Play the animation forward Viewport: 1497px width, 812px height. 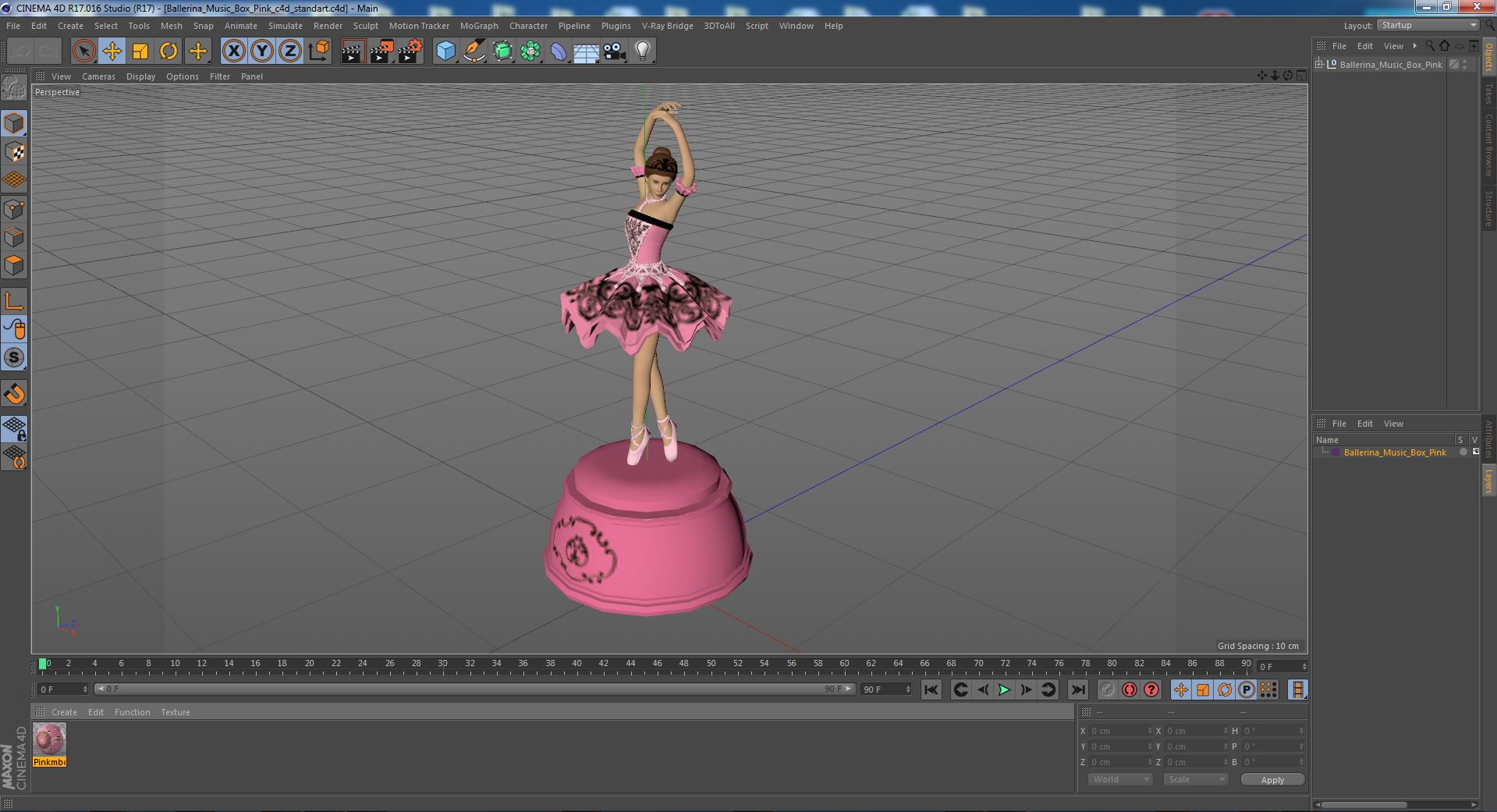[x=1004, y=690]
